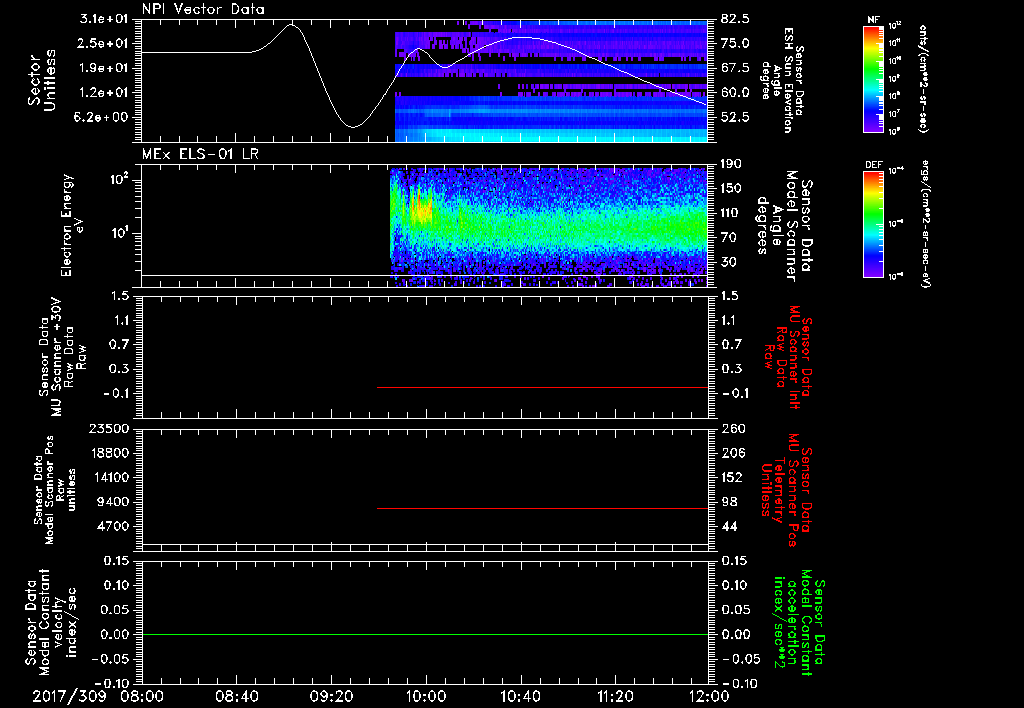Click the DEF energy flux color bar

pyautogui.click(x=874, y=224)
